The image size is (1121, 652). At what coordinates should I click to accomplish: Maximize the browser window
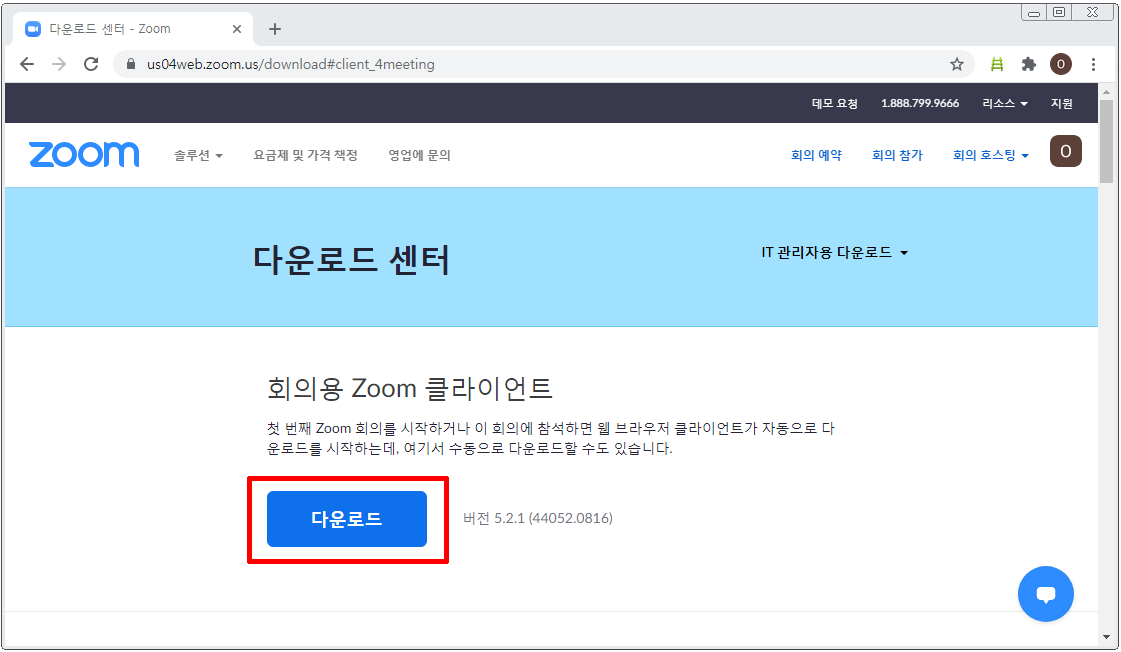pyautogui.click(x=1060, y=12)
